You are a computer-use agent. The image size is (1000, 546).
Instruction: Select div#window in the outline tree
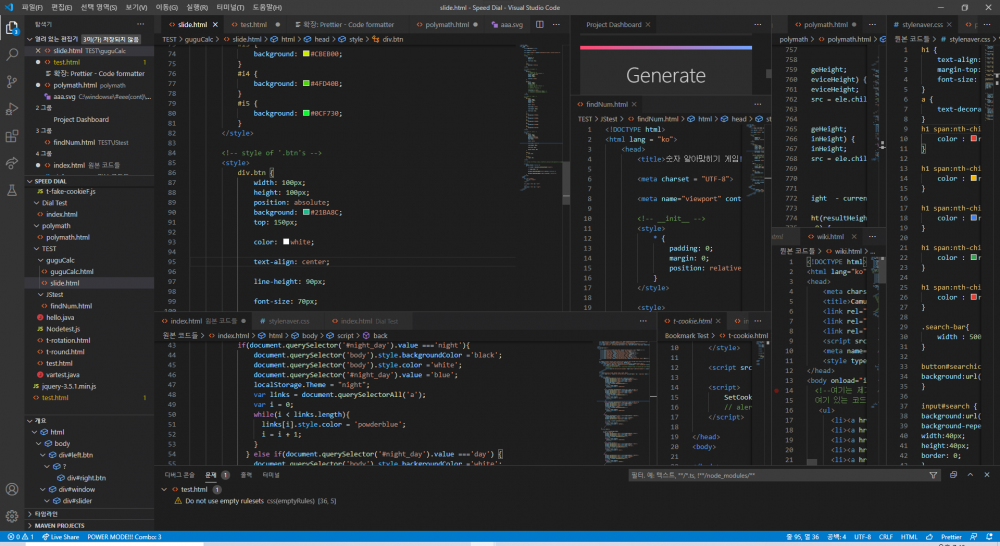(x=77, y=490)
